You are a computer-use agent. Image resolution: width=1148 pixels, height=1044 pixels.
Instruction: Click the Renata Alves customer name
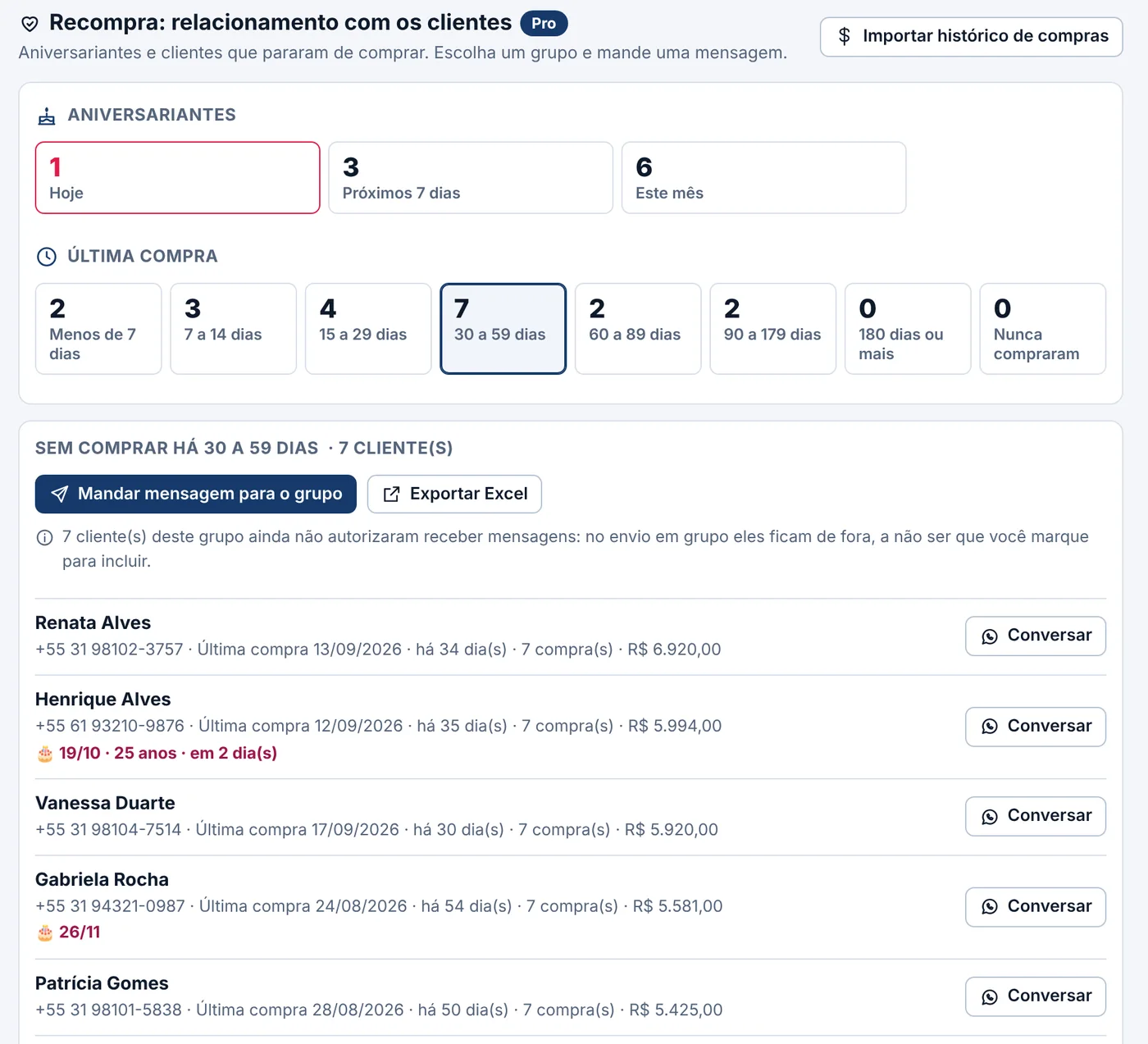pos(93,623)
